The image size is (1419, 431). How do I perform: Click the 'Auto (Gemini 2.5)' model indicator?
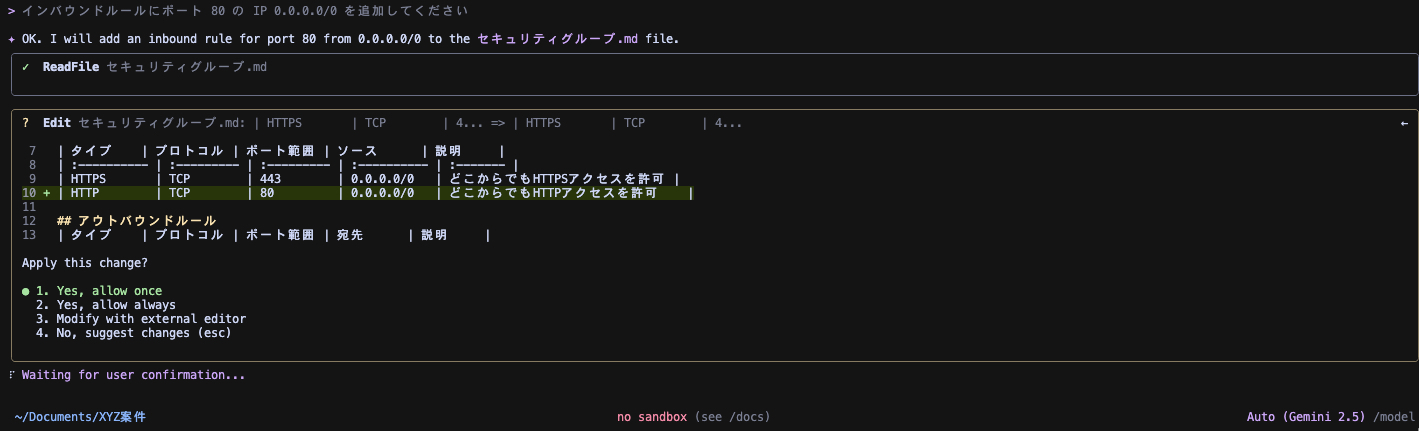point(1307,417)
